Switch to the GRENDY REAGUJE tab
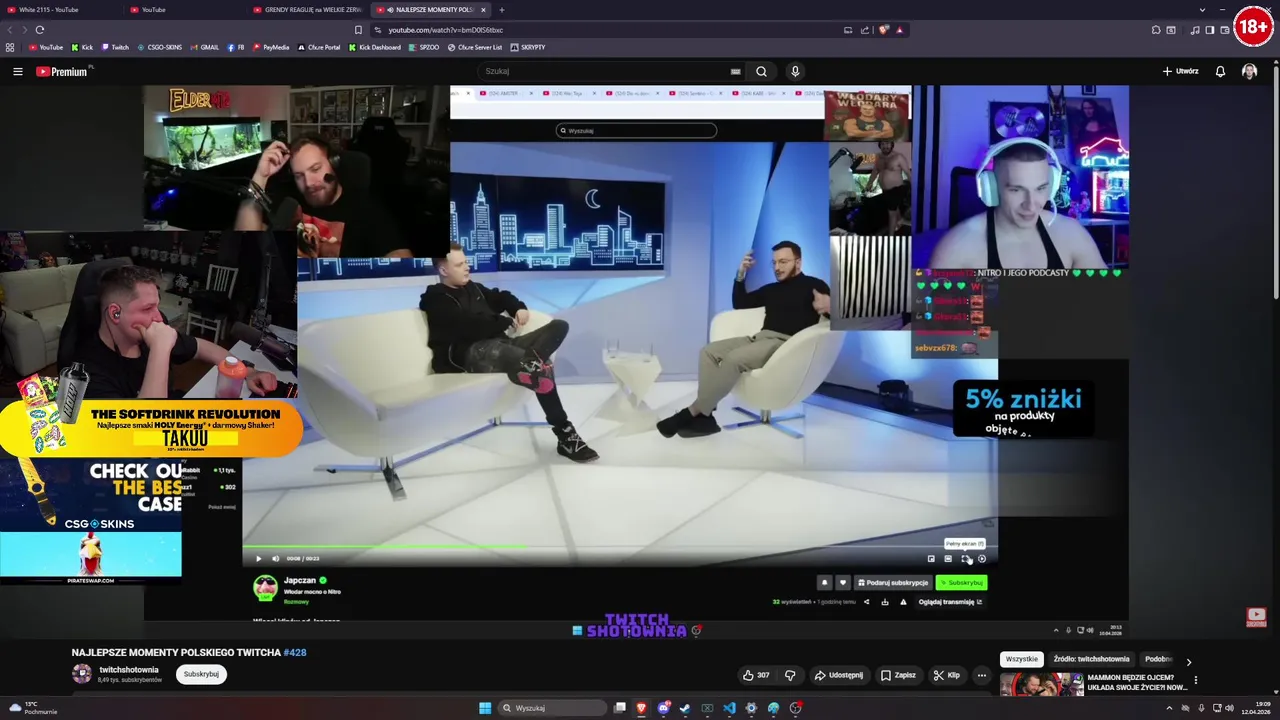This screenshot has width=1280, height=720. [x=308, y=10]
